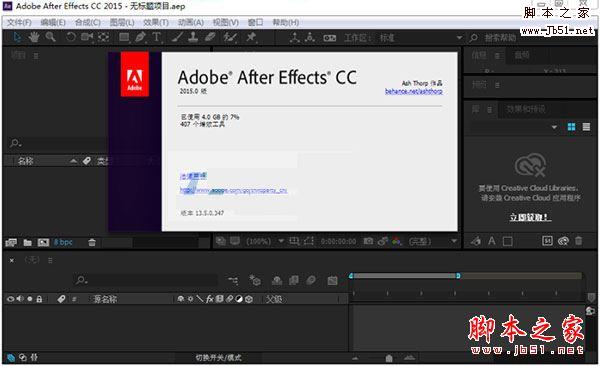Open behance.net/ashthorp link in splash
This screenshot has width=600, height=366.
tap(414, 91)
